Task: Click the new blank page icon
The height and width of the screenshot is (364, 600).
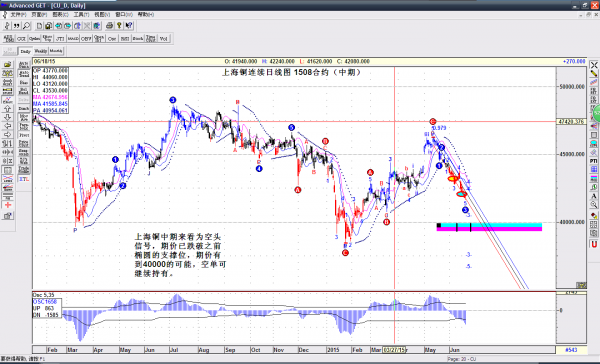Action: 39,26
